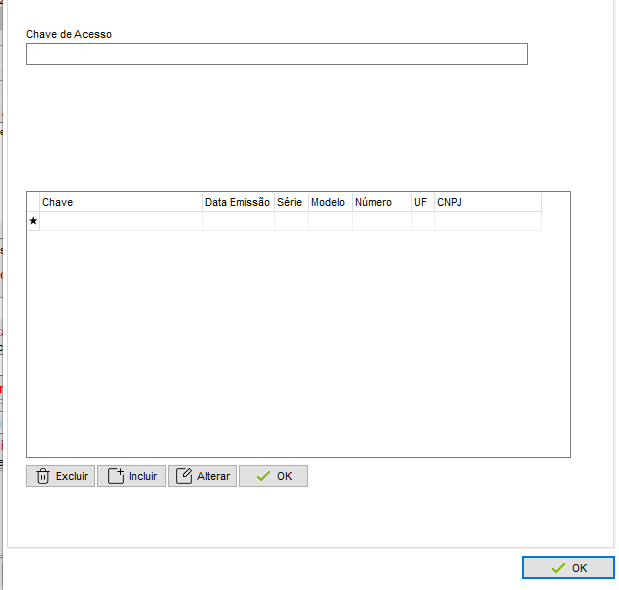Select the Data Emissão cell in the new row
The width and height of the screenshot is (619, 590).
[238, 221]
